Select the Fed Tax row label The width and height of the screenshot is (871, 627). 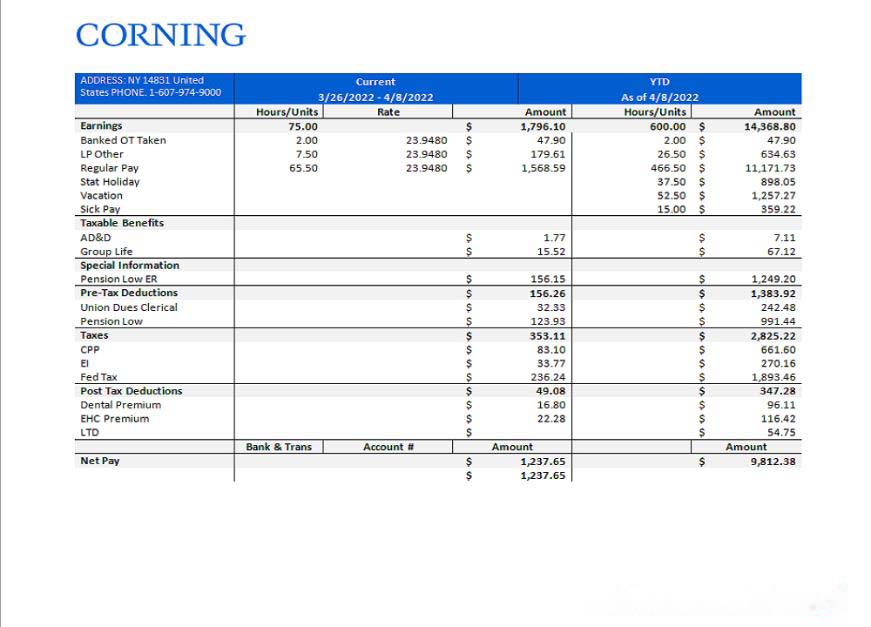(99, 377)
